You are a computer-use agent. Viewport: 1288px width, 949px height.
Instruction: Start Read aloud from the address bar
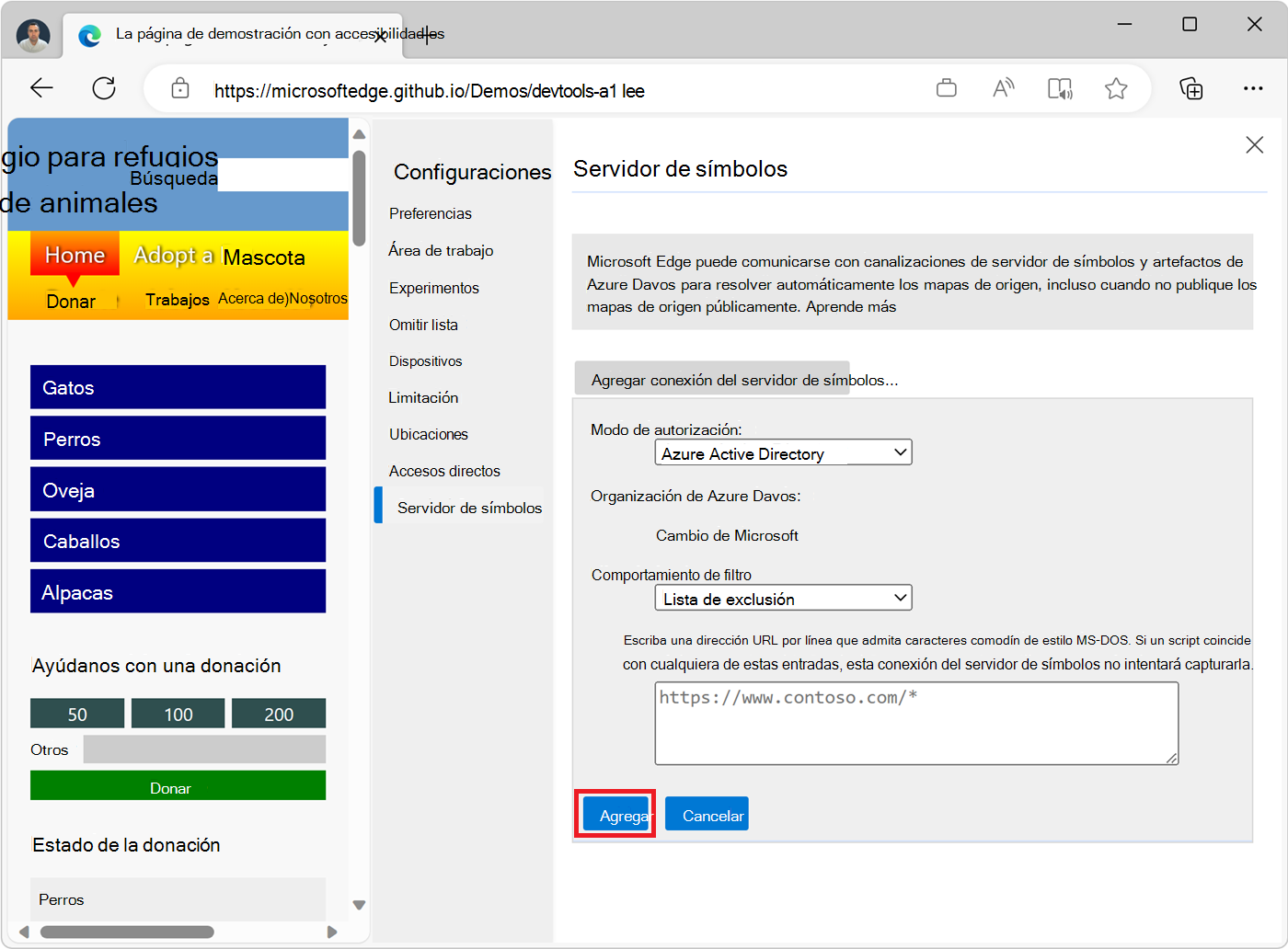click(1003, 88)
